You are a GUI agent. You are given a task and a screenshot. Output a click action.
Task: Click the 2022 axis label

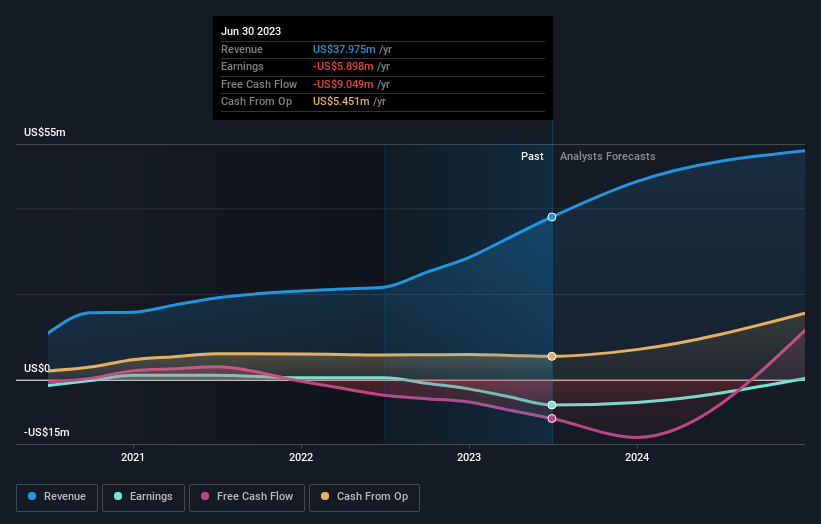tap(301, 457)
